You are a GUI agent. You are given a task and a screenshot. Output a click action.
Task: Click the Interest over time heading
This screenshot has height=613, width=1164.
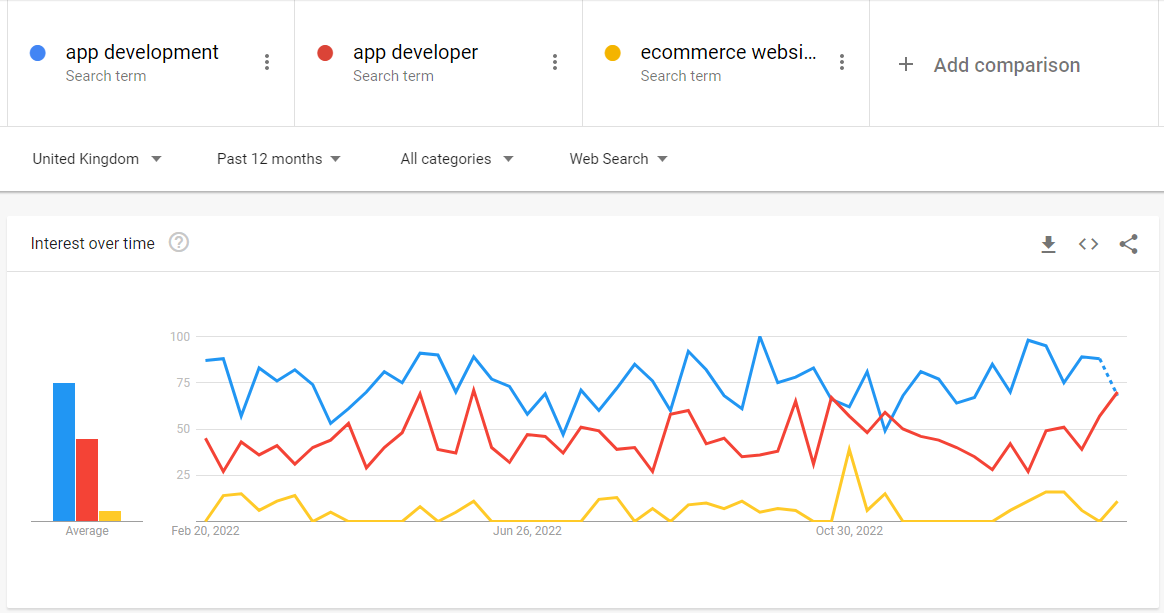point(92,242)
